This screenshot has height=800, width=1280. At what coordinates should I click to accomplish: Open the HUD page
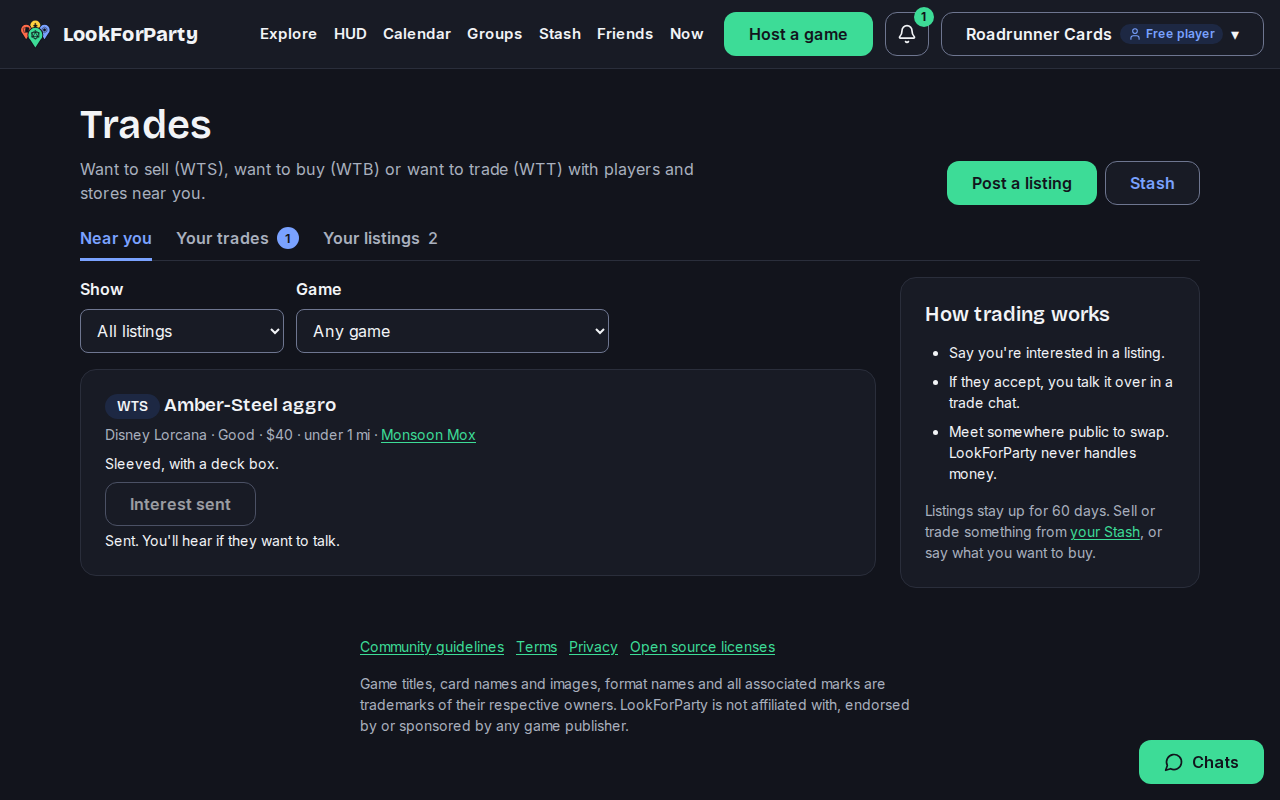[x=350, y=34]
